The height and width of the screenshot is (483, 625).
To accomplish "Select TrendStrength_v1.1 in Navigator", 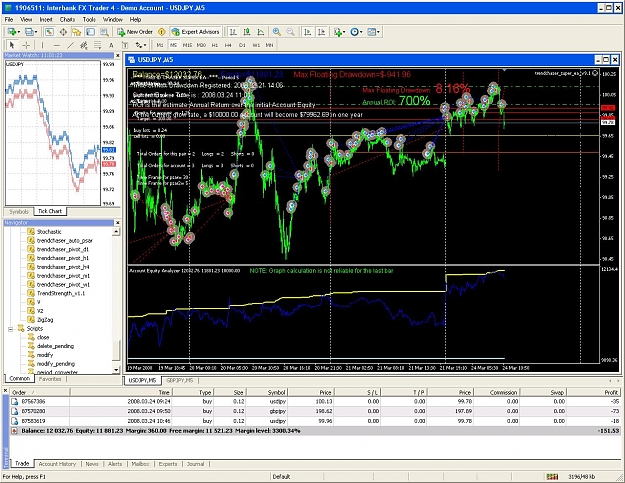I will point(61,293).
